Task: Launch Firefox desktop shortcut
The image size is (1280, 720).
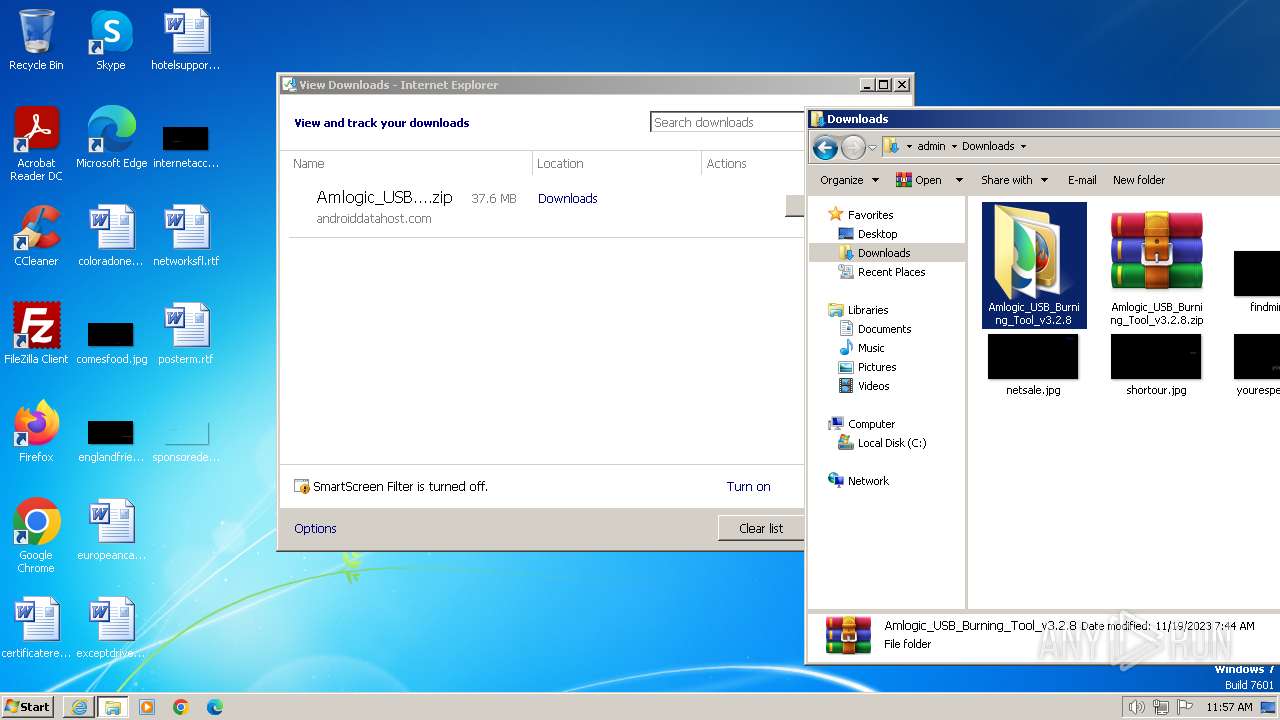Action: click(36, 432)
